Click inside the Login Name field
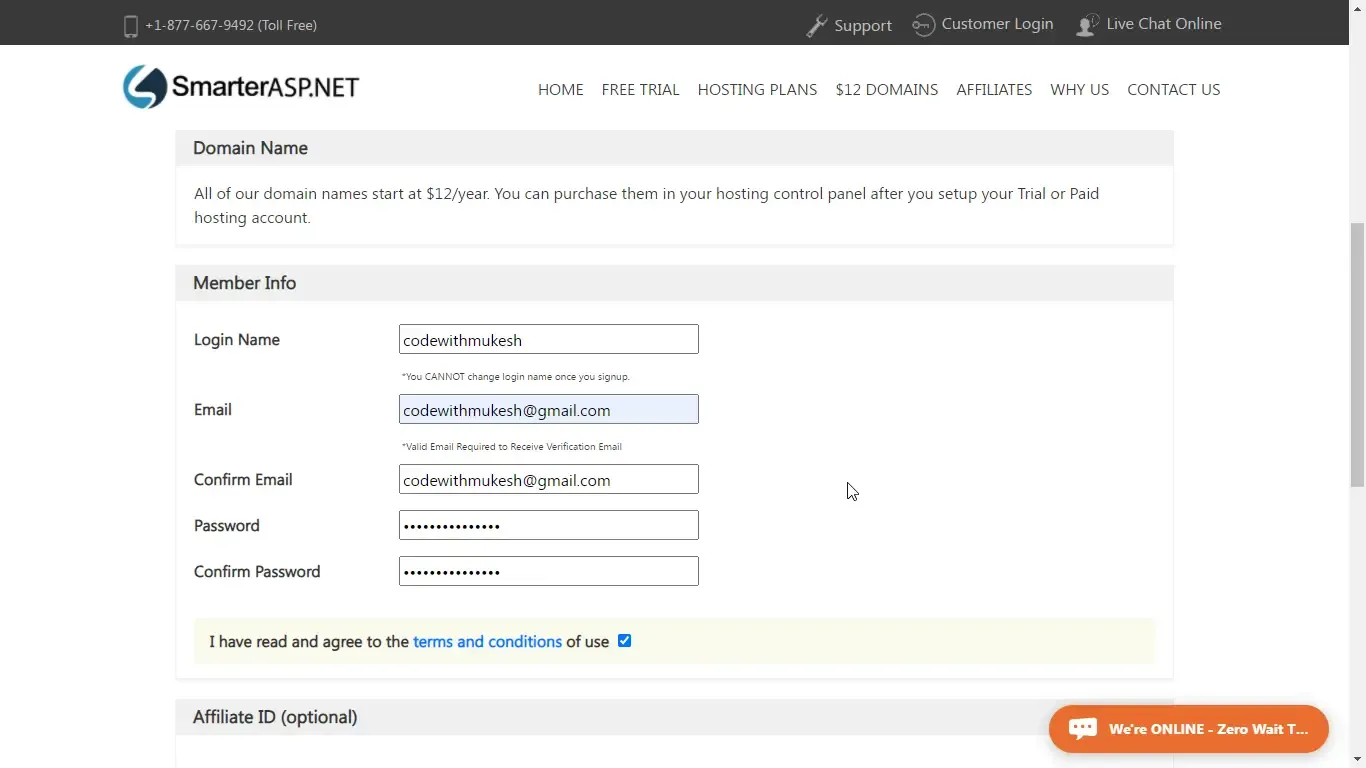This screenshot has width=1366, height=768. 548,339
